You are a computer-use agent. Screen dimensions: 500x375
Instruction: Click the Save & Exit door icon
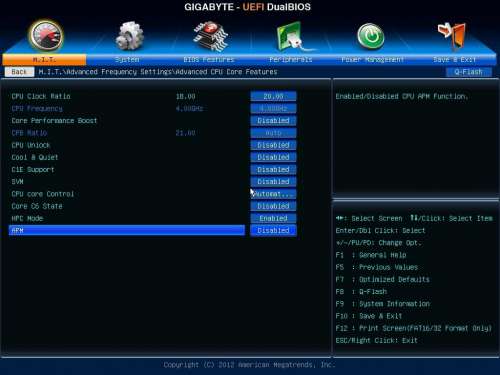point(453,35)
